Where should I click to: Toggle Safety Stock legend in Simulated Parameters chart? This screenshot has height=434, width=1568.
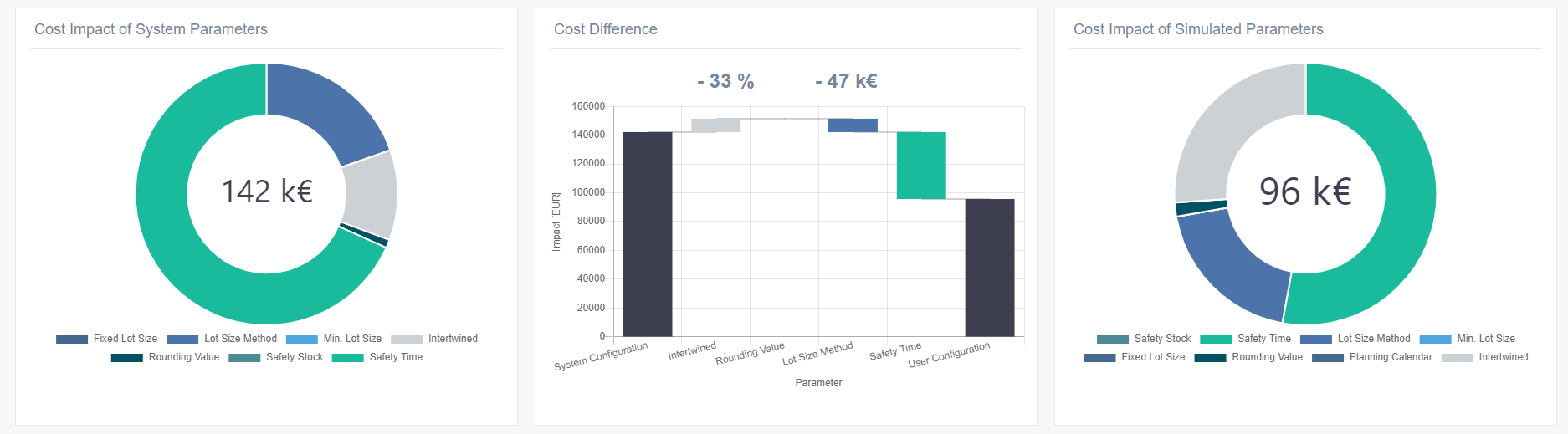pyautogui.click(x=1144, y=339)
